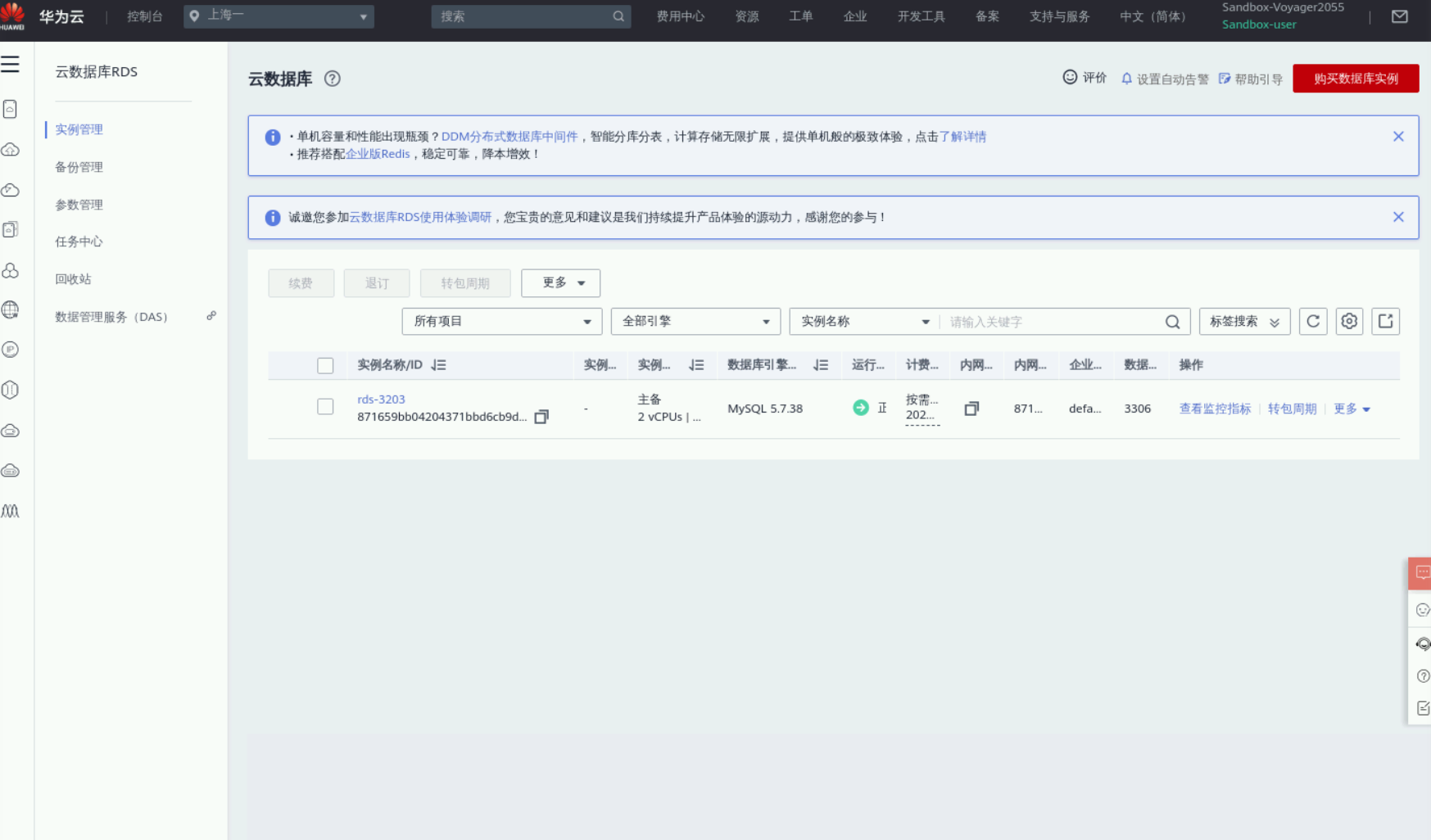Screen dimensions: 1431x840
Task: Open 支持与服务 in top navigation
Action: pyautogui.click(x=1059, y=16)
